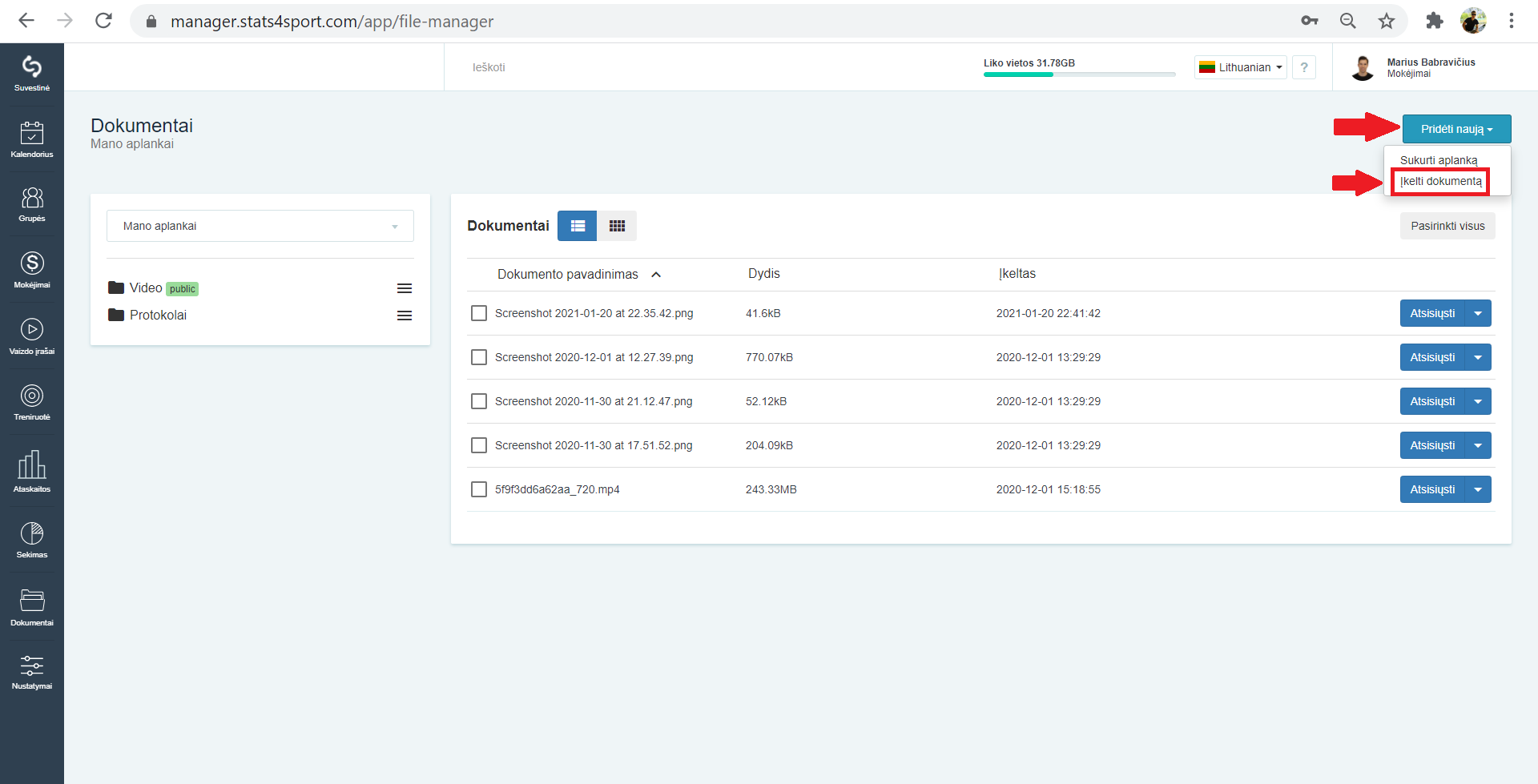Expand Atsisiųsti arrow for Screenshot 2021-01-20
This screenshot has height=784, width=1538.
[x=1478, y=313]
